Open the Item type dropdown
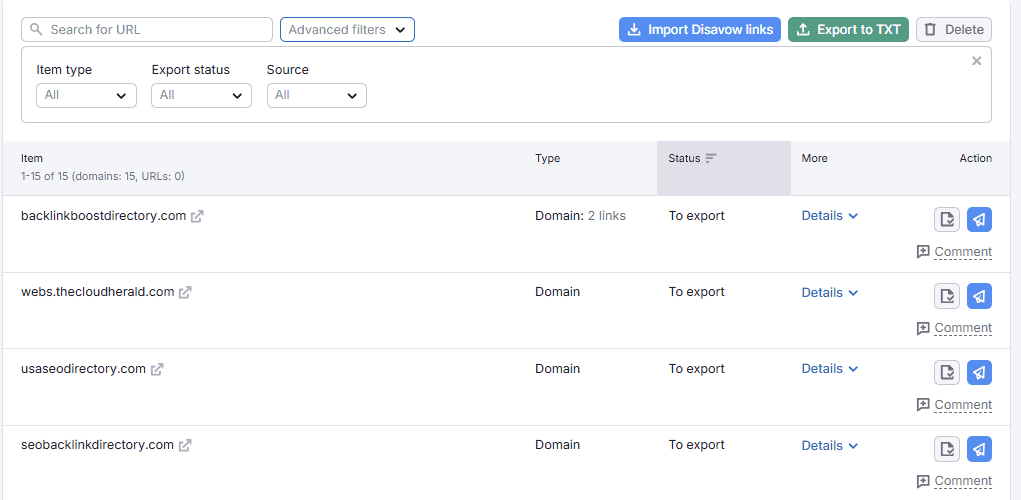Screen dimensions: 1021x500 click(86, 95)
